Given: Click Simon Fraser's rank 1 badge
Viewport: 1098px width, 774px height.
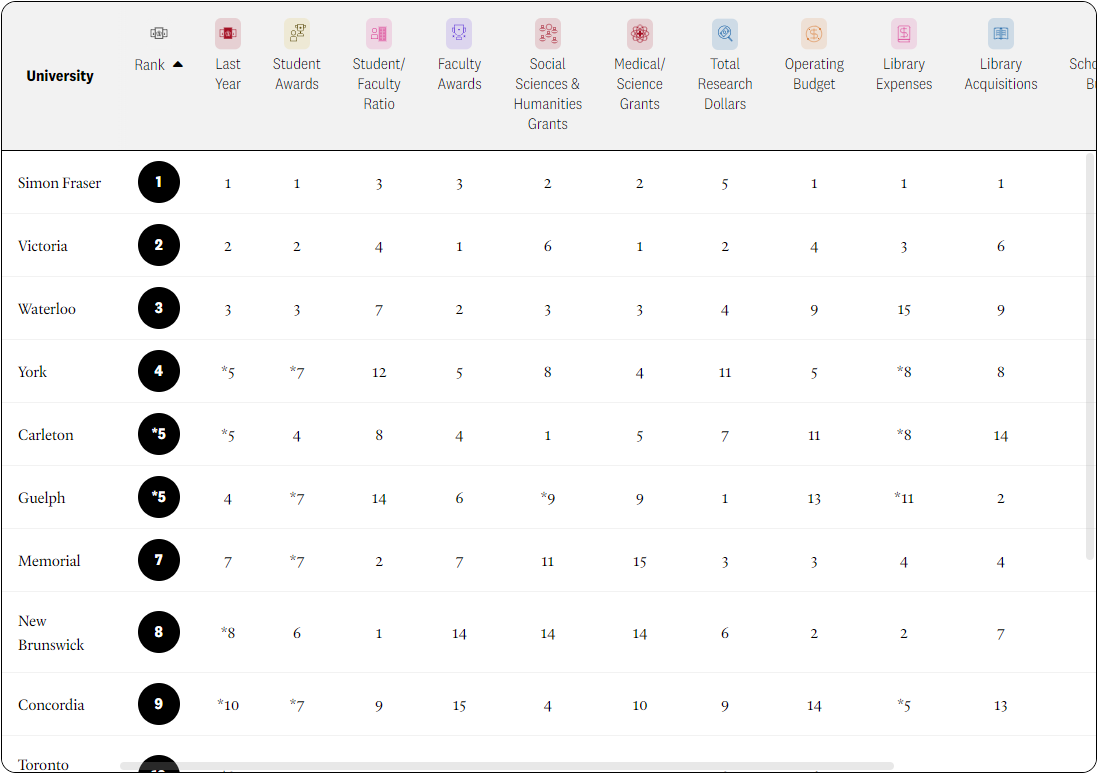Looking at the screenshot, I should pos(159,182).
